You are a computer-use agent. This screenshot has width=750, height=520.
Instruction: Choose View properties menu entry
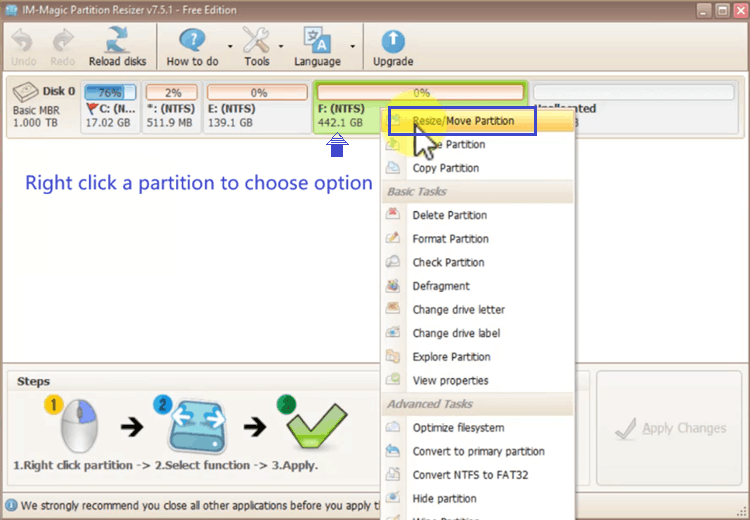pos(478,380)
